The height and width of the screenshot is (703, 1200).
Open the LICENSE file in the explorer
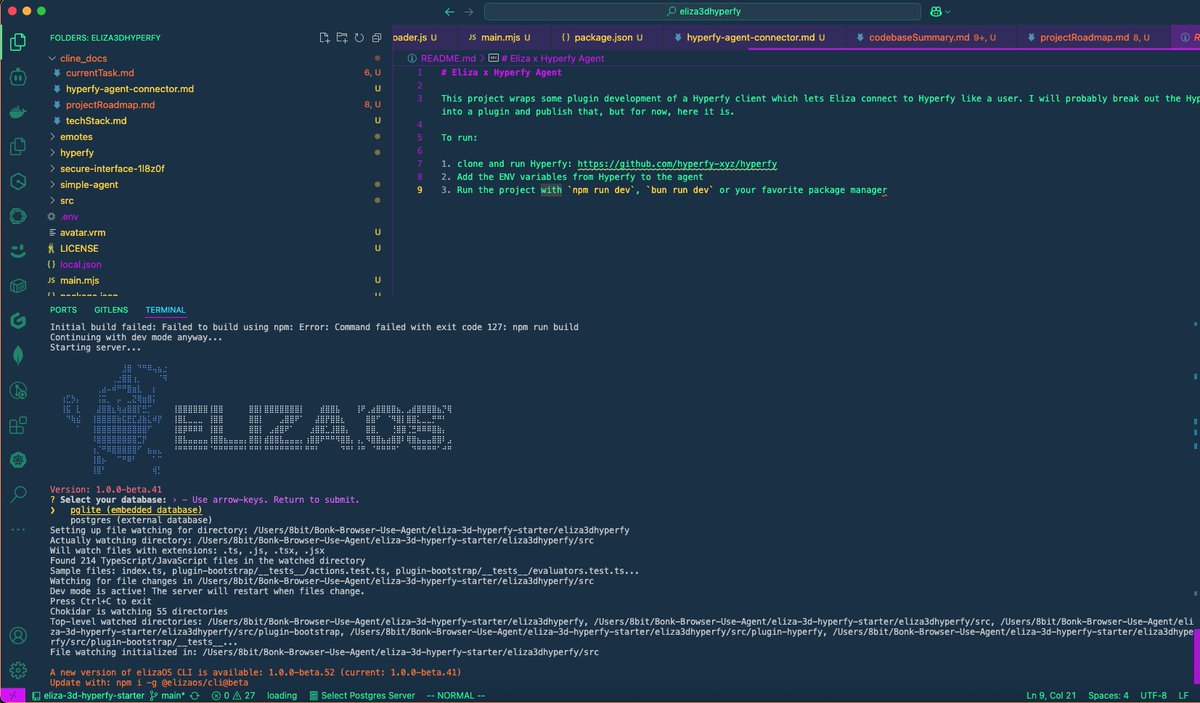[x=79, y=248]
